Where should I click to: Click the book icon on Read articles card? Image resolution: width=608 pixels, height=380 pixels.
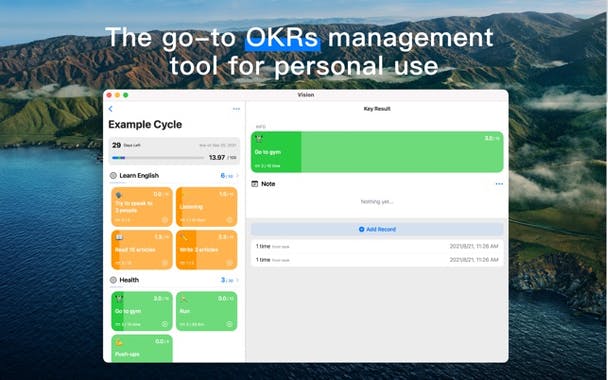click(x=119, y=237)
